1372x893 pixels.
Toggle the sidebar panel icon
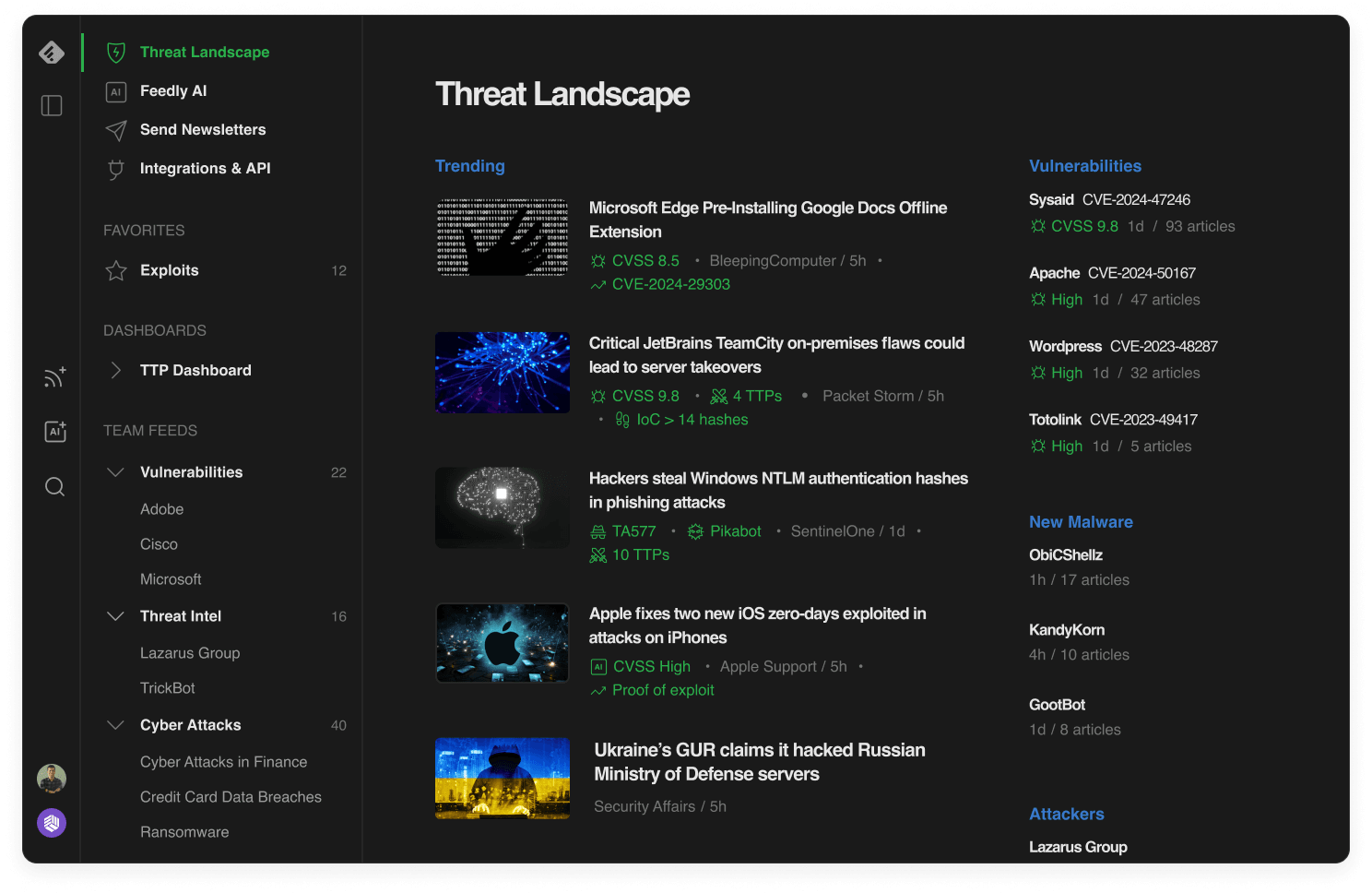[x=52, y=106]
